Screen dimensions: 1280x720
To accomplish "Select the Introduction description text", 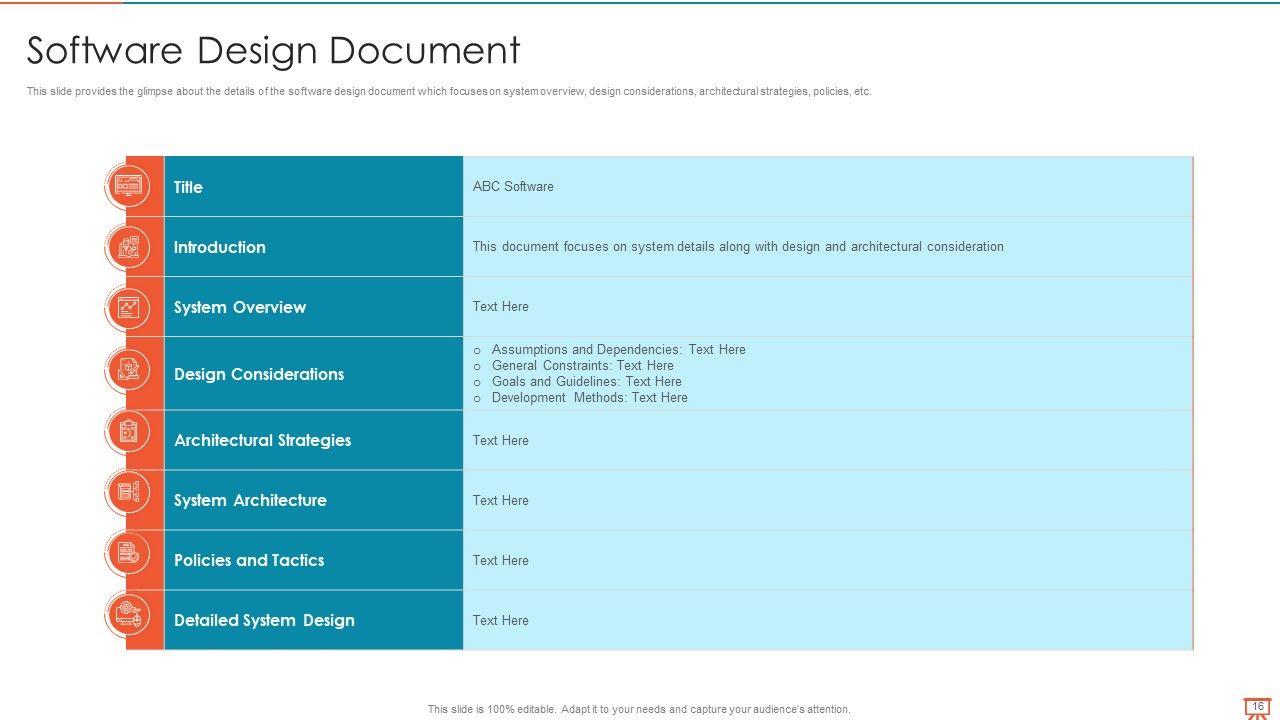I will pyautogui.click(x=738, y=247).
